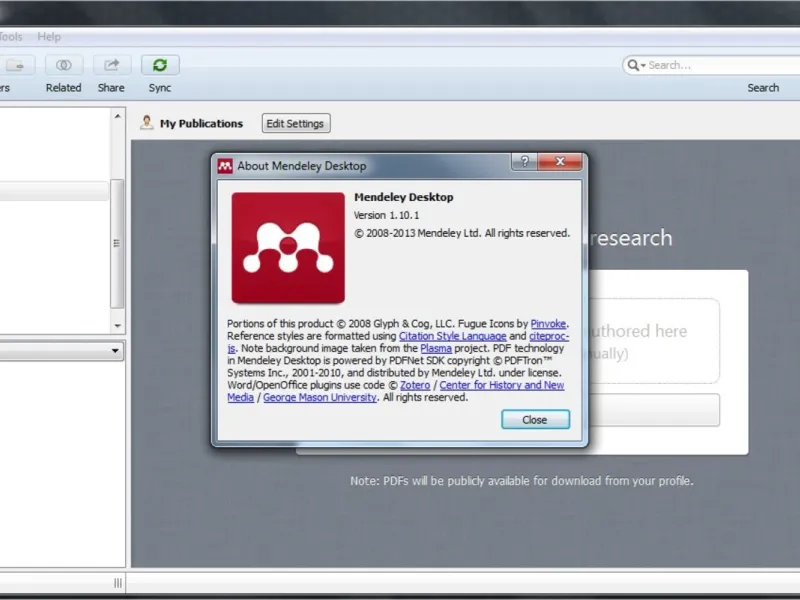Open the Edit Settings button
This screenshot has width=800, height=600.
tap(296, 123)
